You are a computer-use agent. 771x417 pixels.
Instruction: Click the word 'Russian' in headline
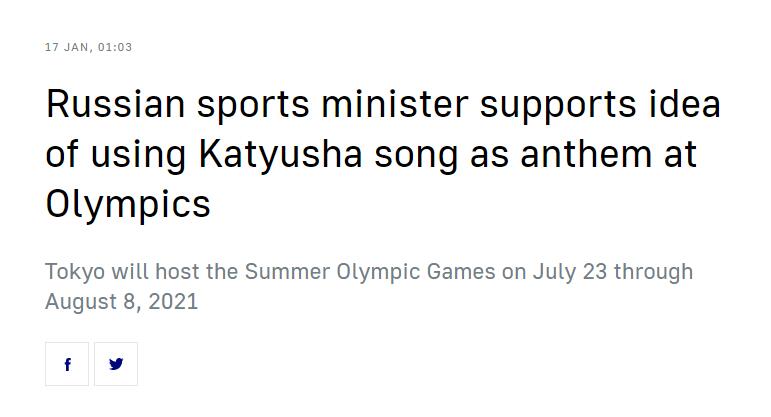pyautogui.click(x=116, y=104)
